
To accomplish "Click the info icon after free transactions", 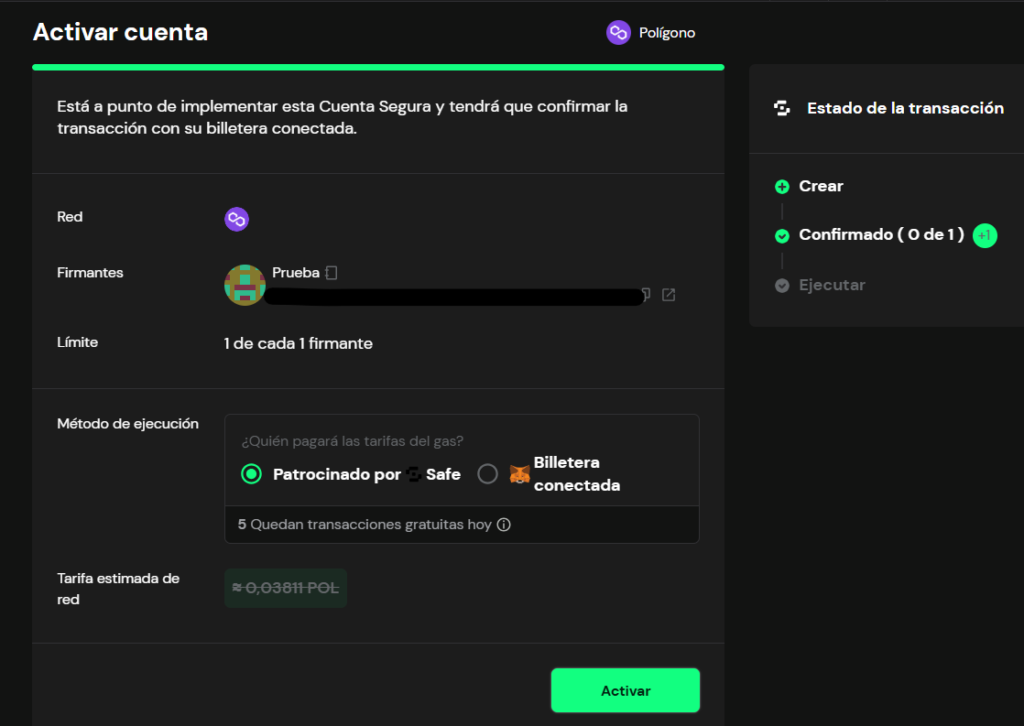I will pyautogui.click(x=504, y=524).
